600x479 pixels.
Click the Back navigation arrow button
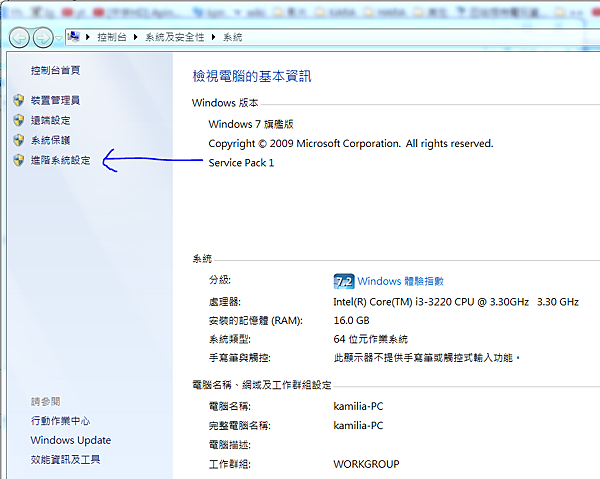pyautogui.click(x=19, y=37)
